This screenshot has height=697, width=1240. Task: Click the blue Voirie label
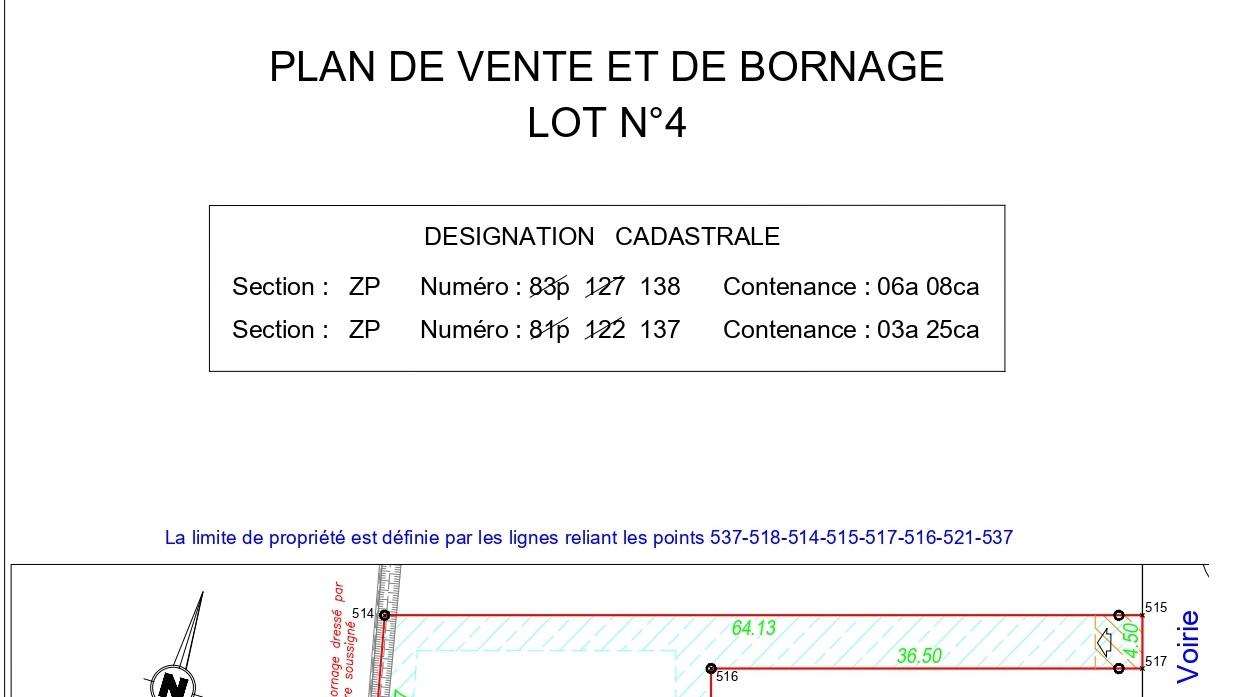[x=1189, y=646]
